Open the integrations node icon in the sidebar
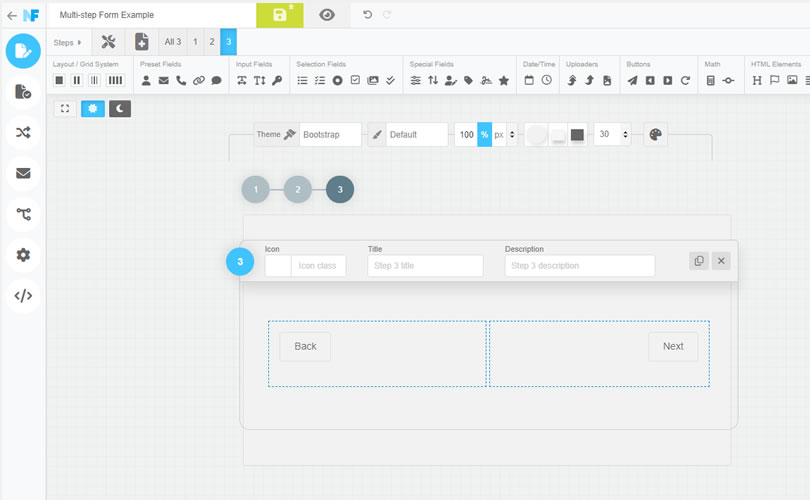This screenshot has height=500, width=810. coord(23,214)
